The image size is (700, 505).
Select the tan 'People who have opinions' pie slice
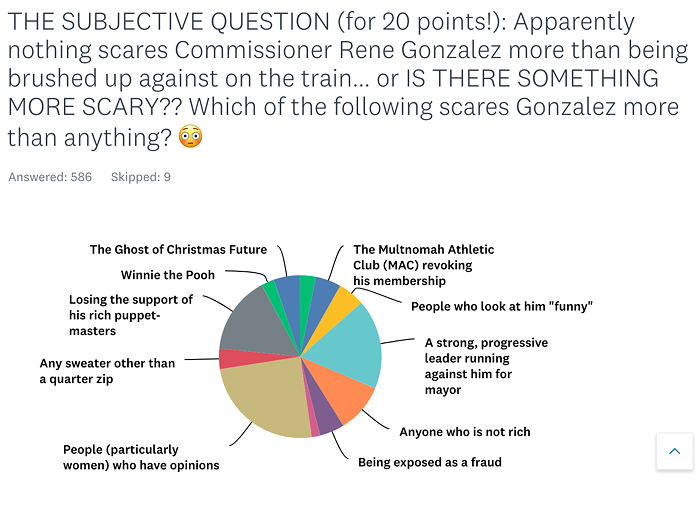click(x=263, y=400)
